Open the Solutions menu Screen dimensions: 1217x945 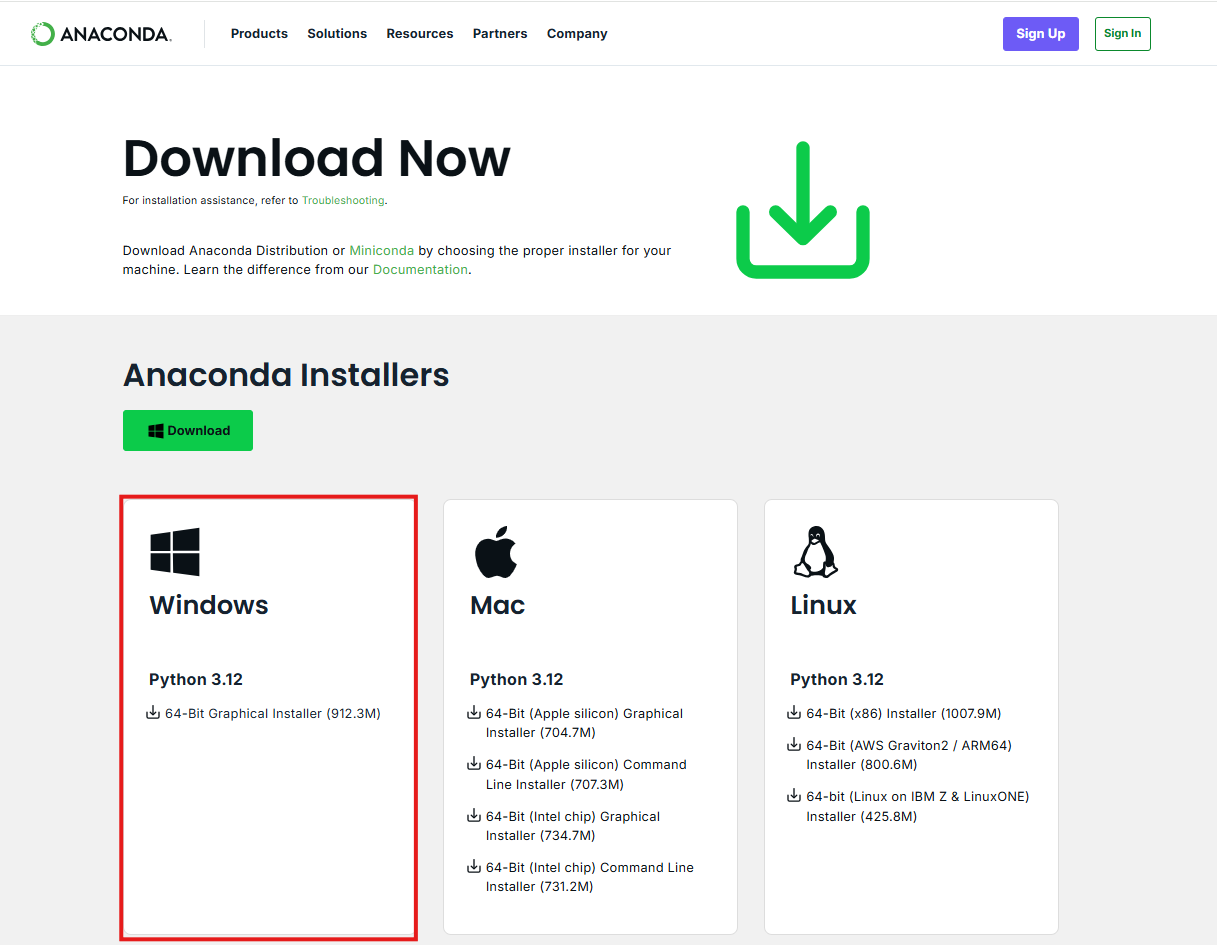[337, 34]
